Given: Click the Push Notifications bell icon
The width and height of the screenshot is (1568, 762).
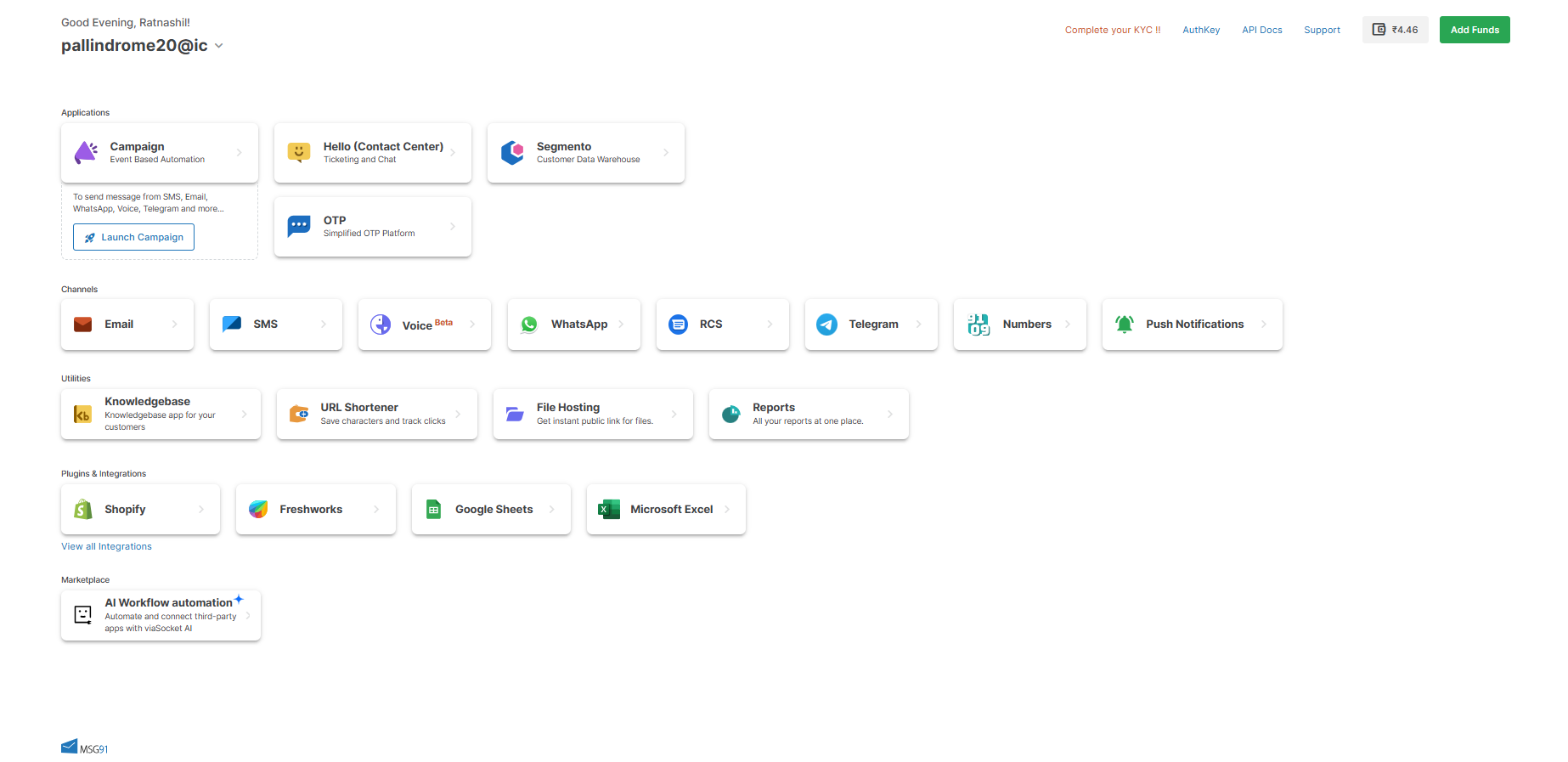Looking at the screenshot, I should coord(1125,324).
